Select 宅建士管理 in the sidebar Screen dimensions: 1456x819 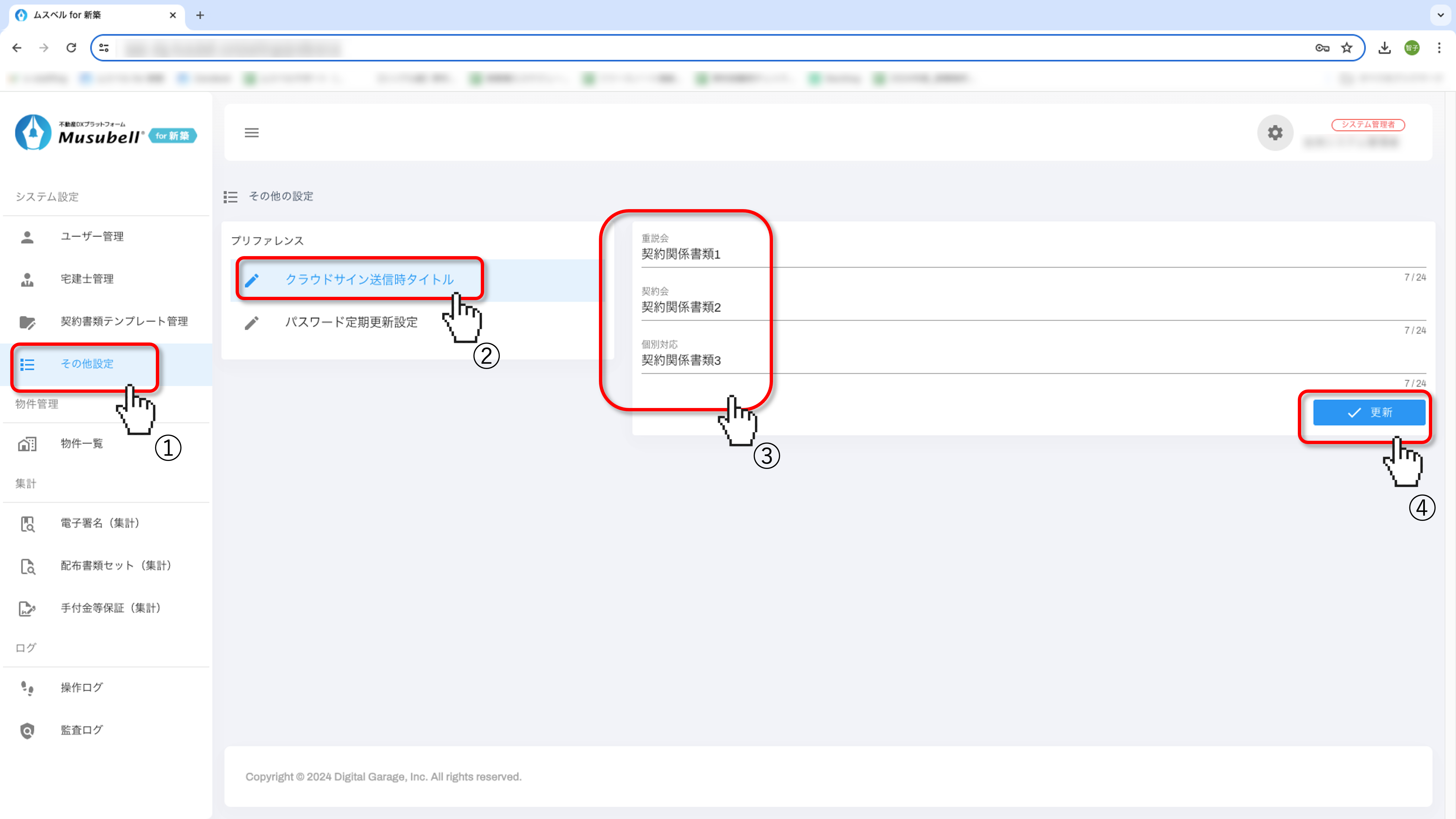[87, 279]
